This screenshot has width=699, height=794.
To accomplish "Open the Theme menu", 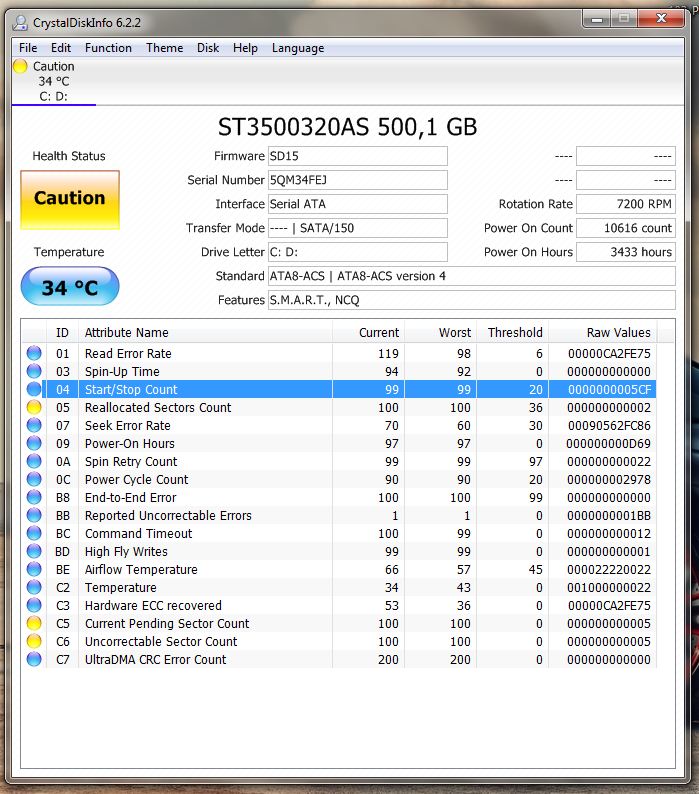I will coord(165,48).
